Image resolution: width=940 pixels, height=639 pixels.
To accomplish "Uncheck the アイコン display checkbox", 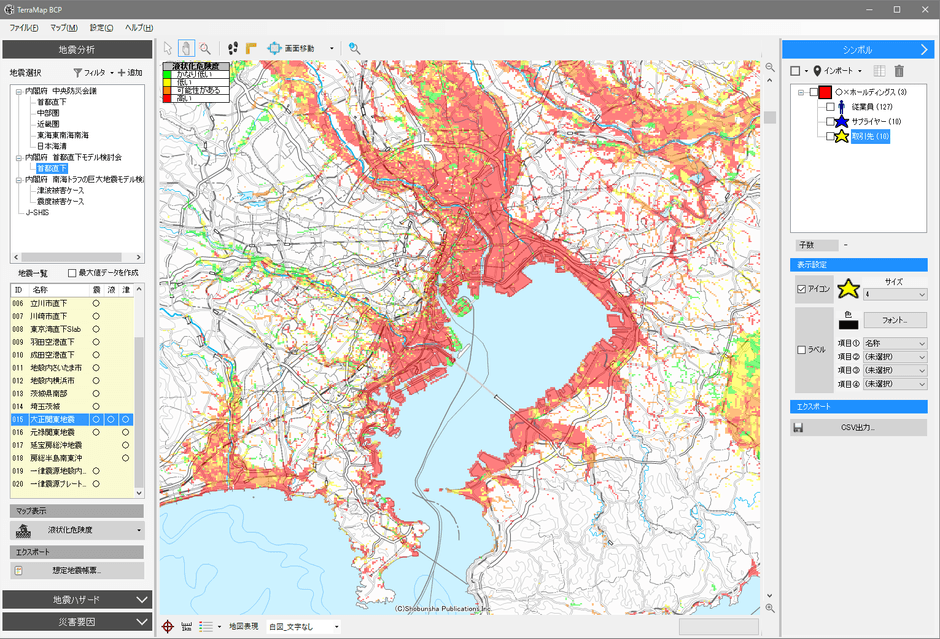I will coord(801,290).
